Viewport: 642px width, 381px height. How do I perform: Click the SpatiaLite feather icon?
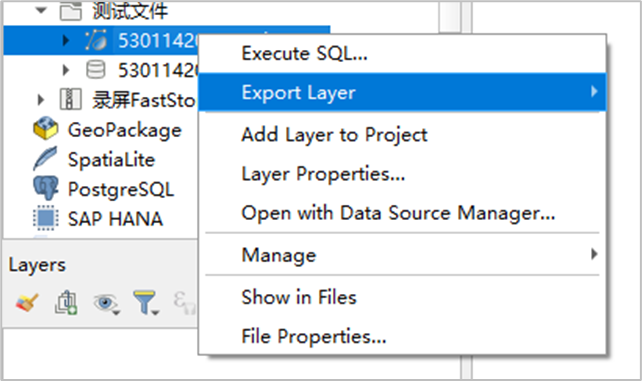pos(45,159)
